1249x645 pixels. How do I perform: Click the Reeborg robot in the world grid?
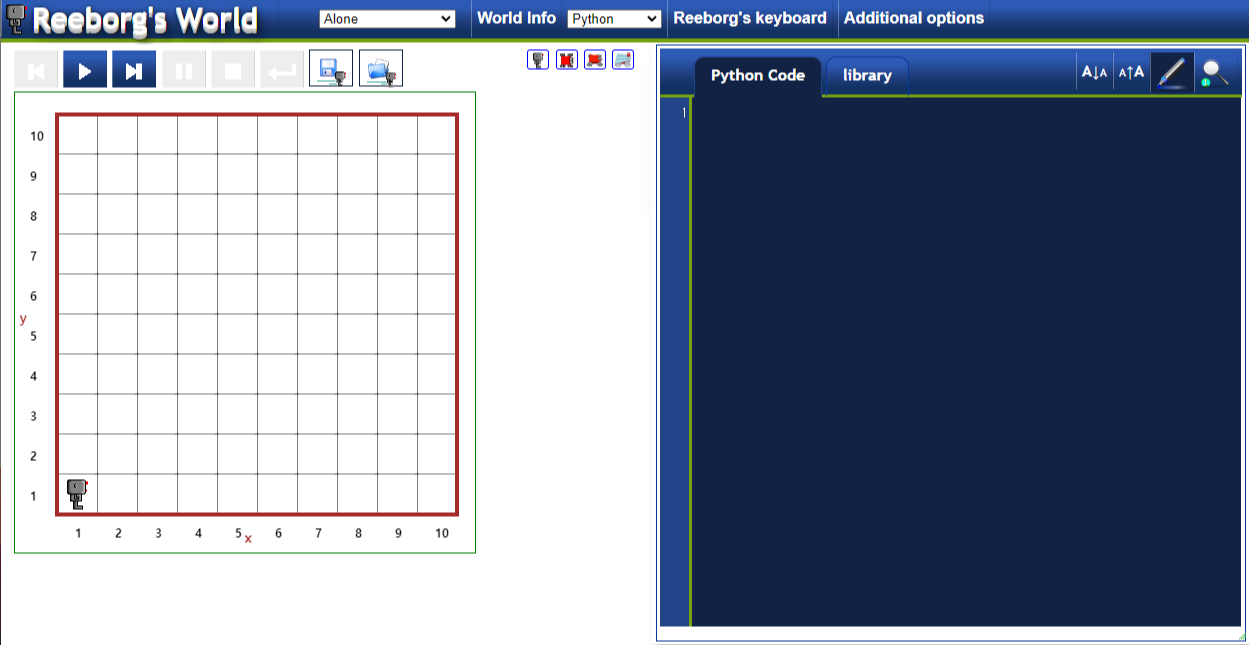[77, 492]
